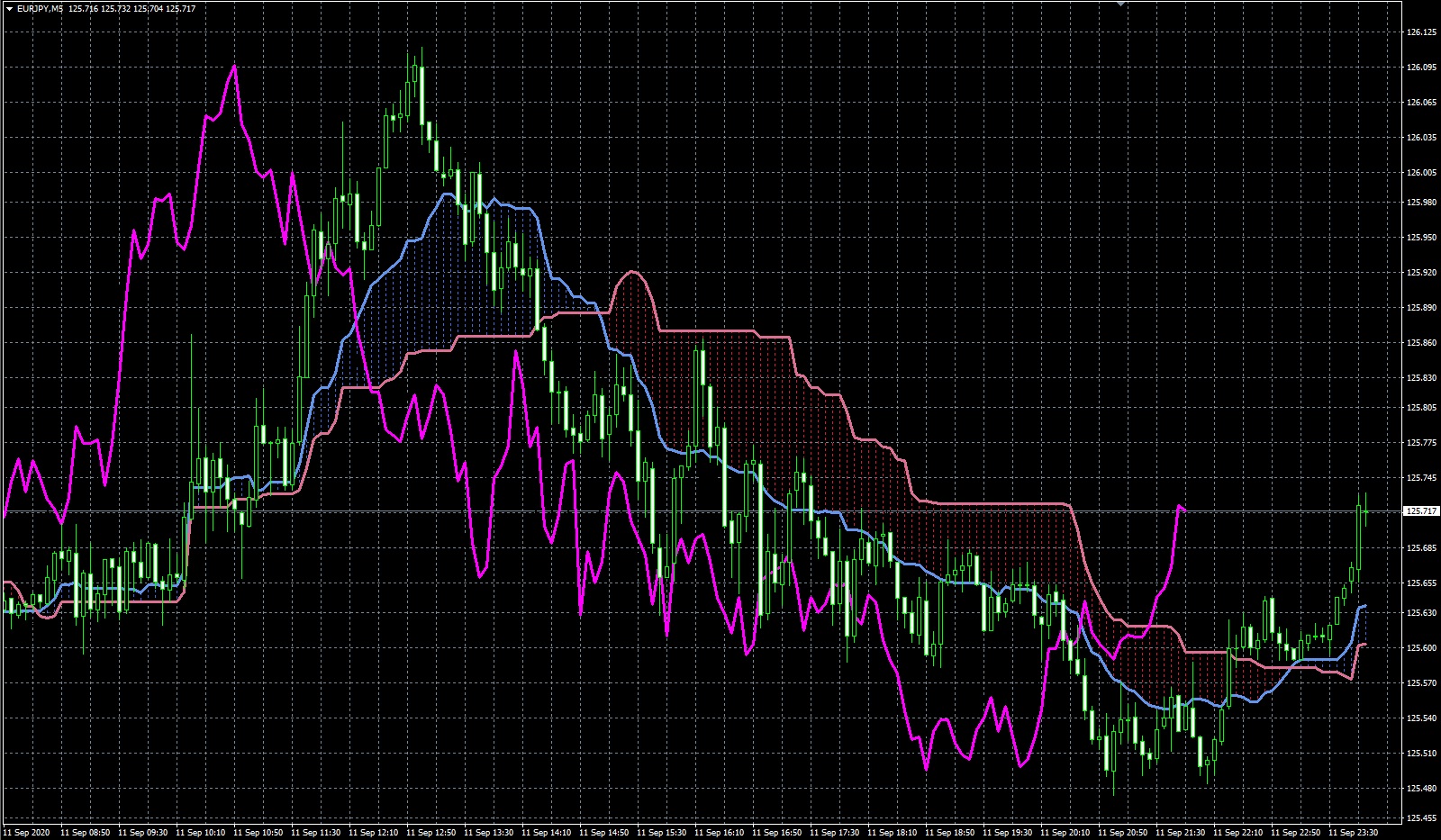The image size is (1441, 840).
Task: Click the 11 Sep 18:10 time label
Action: click(892, 833)
